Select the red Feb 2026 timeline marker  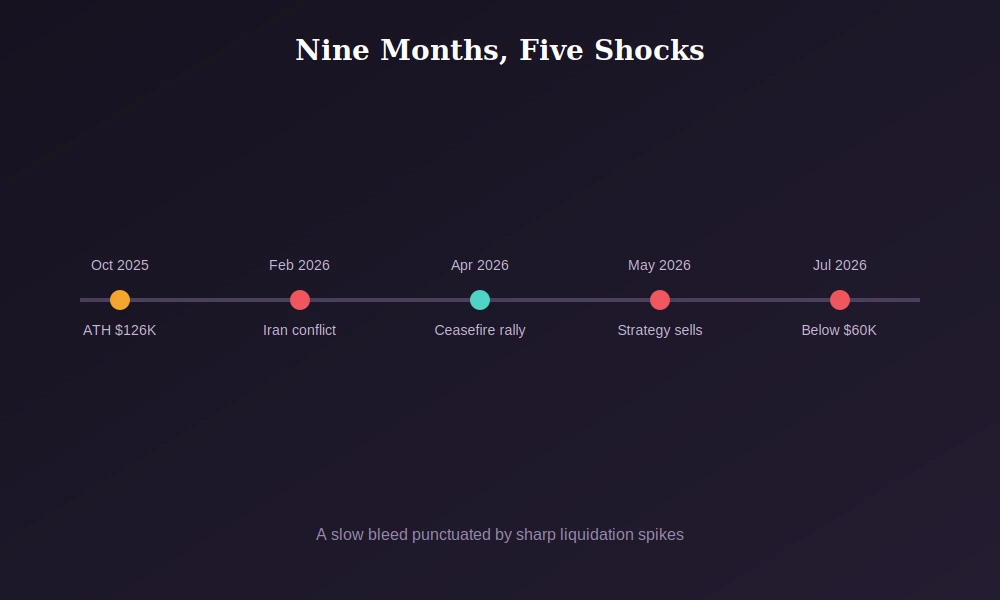(x=300, y=300)
